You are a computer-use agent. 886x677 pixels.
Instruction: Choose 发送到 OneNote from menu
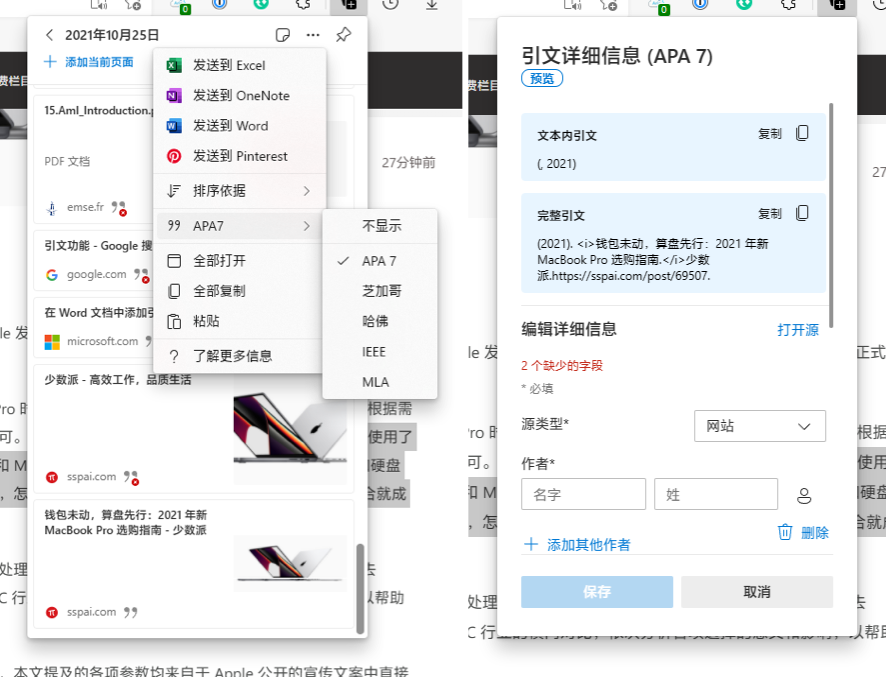click(x=240, y=96)
